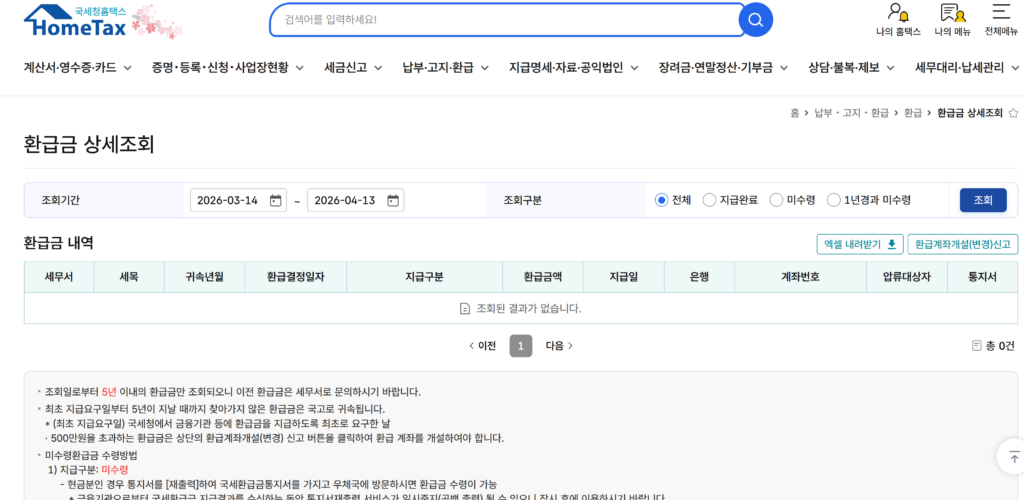Click 납부·고지·환급 breadcrumb link
Image resolution: width=1024 pixels, height=500 pixels.
[x=851, y=113]
